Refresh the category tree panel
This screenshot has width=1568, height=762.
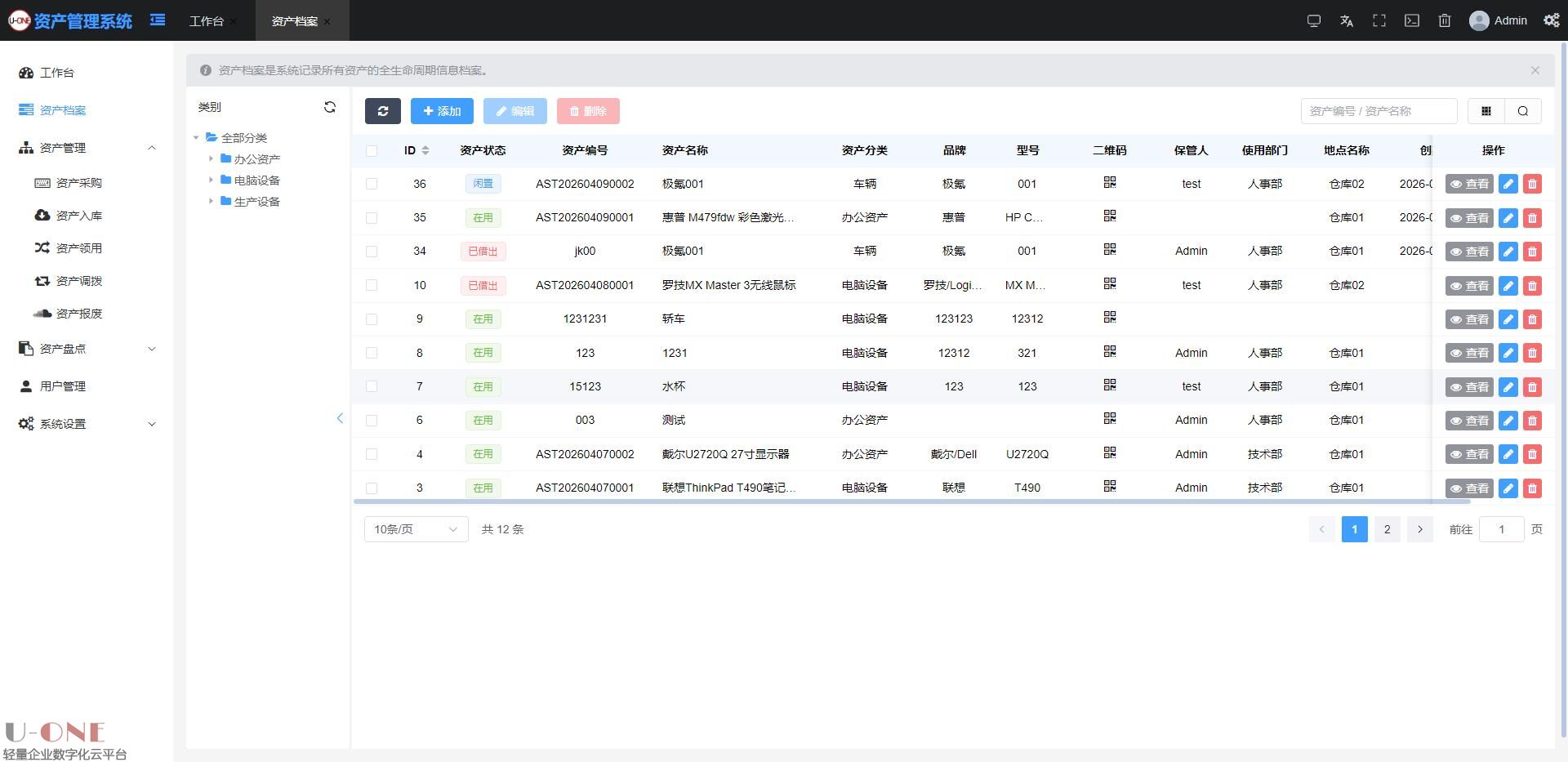330,107
